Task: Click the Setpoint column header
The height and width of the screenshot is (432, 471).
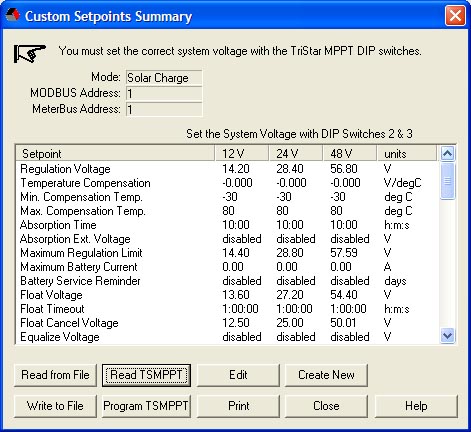Action: point(115,154)
